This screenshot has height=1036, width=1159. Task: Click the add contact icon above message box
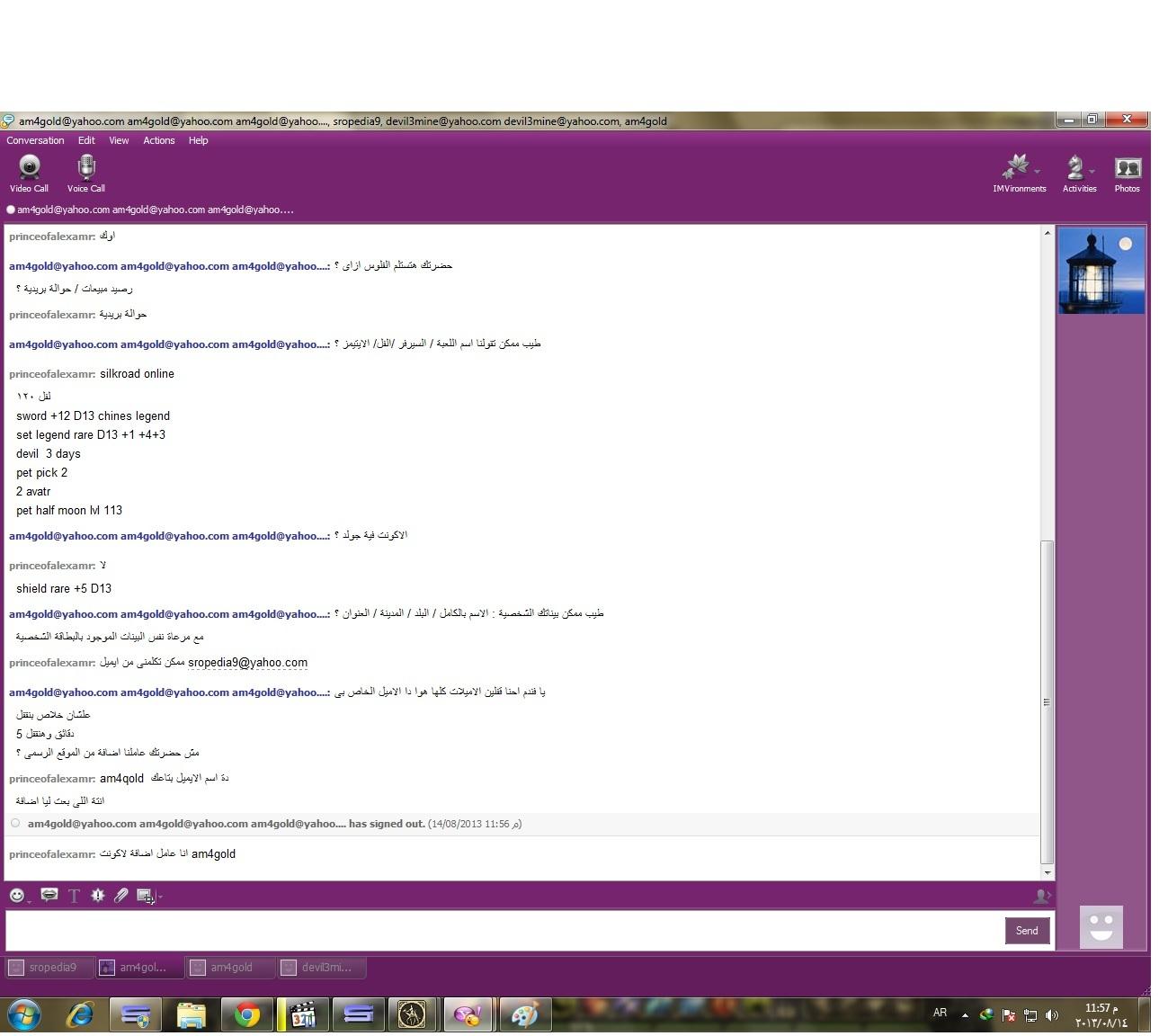(x=1042, y=896)
